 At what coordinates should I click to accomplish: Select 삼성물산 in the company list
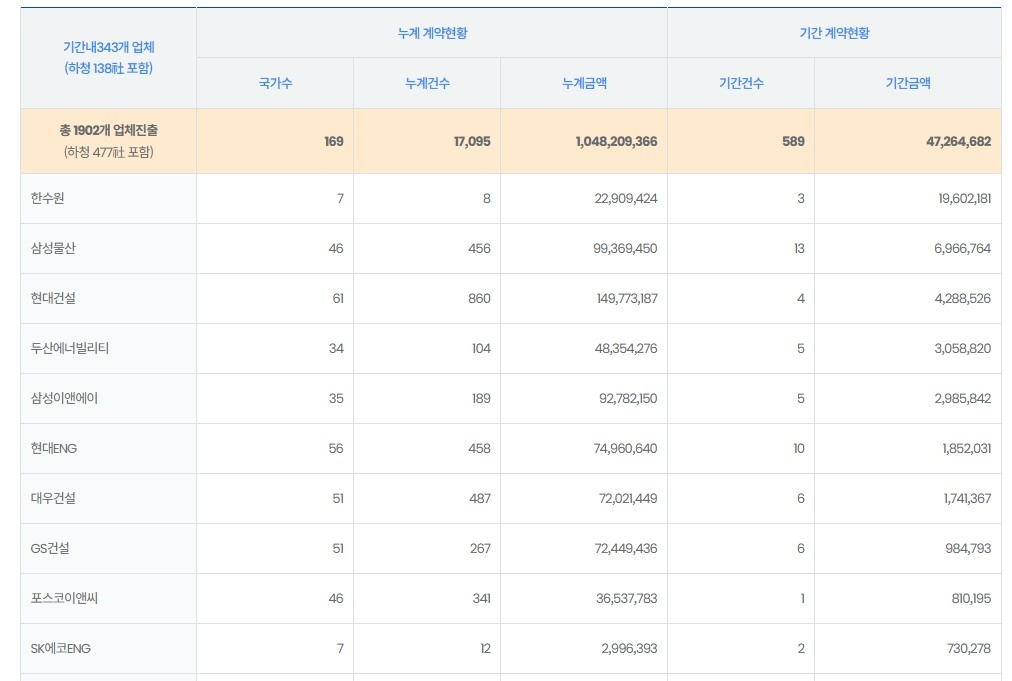point(53,249)
